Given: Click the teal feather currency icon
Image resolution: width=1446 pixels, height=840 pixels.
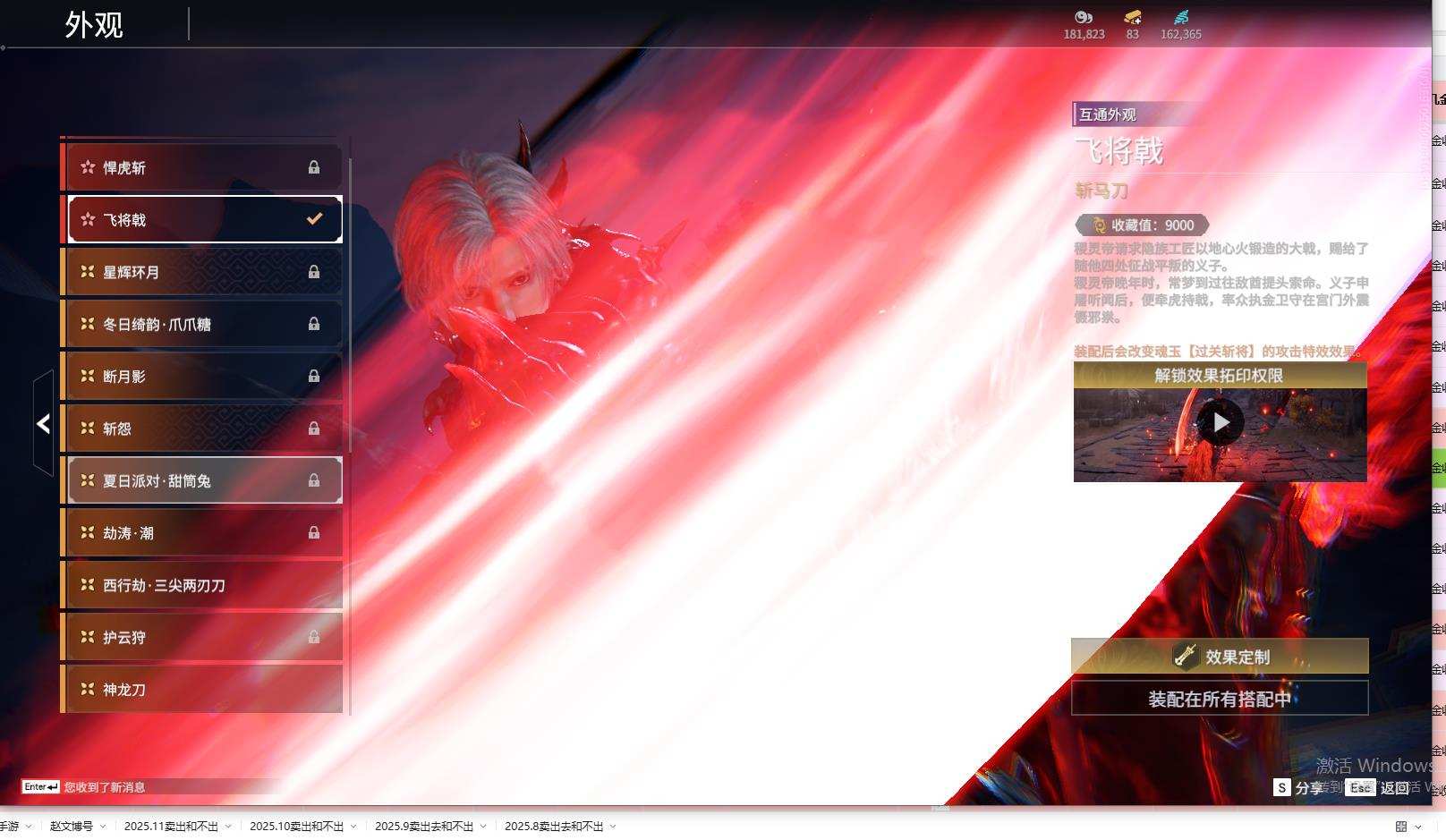Looking at the screenshot, I should click(1181, 17).
